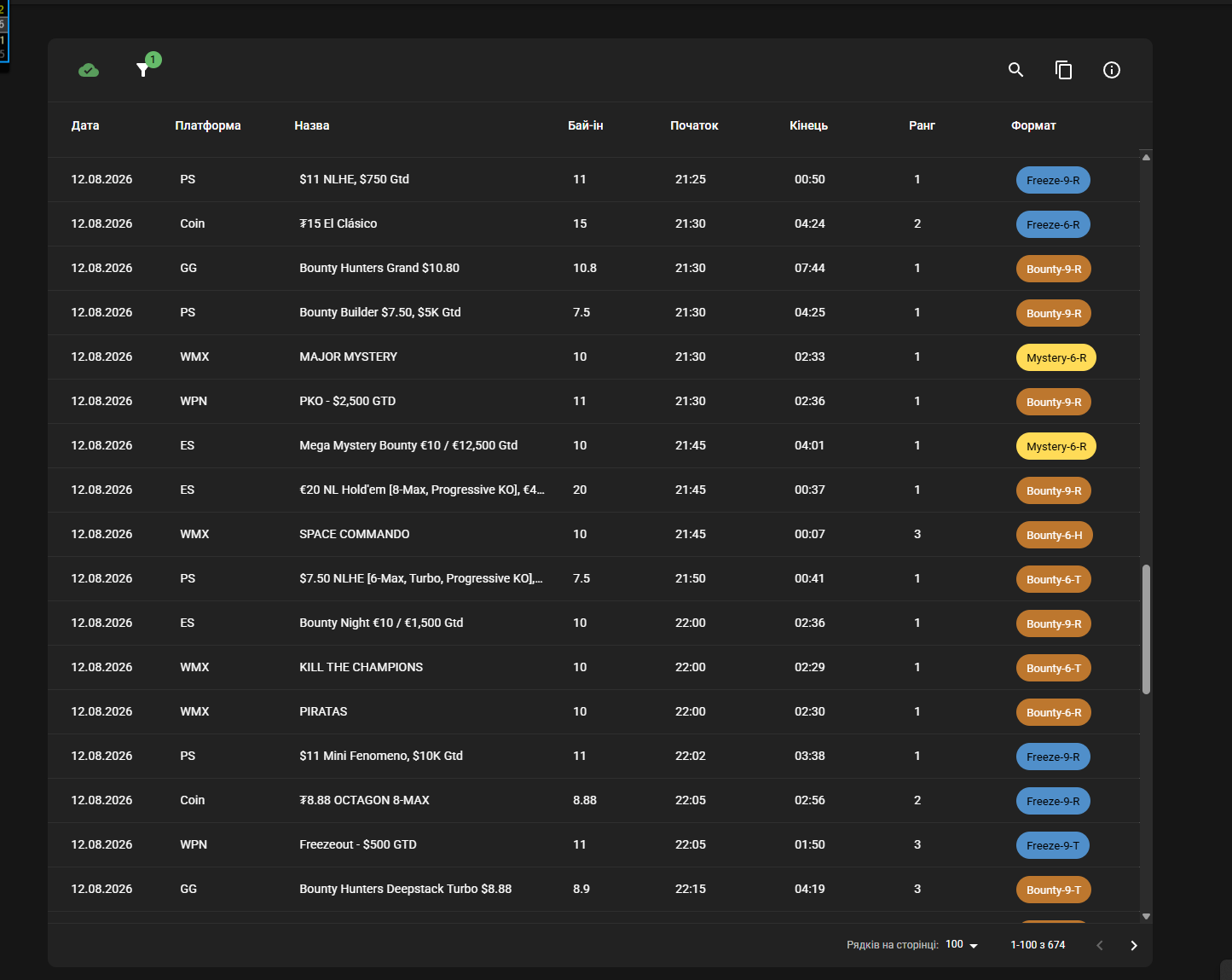Click scrollbar down arrow of the table
Viewport: 1232px width, 980px height.
(1146, 916)
